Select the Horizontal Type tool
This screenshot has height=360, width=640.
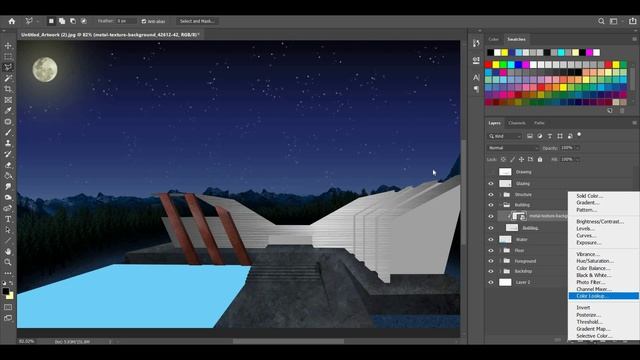[8, 219]
